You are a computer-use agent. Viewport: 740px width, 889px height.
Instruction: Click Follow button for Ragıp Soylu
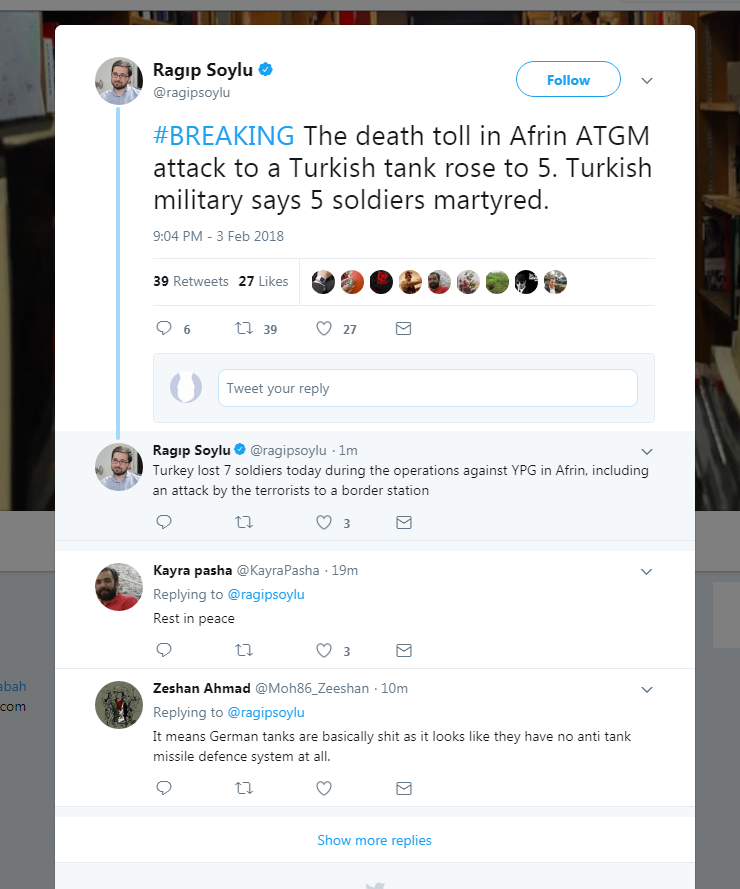(x=568, y=80)
